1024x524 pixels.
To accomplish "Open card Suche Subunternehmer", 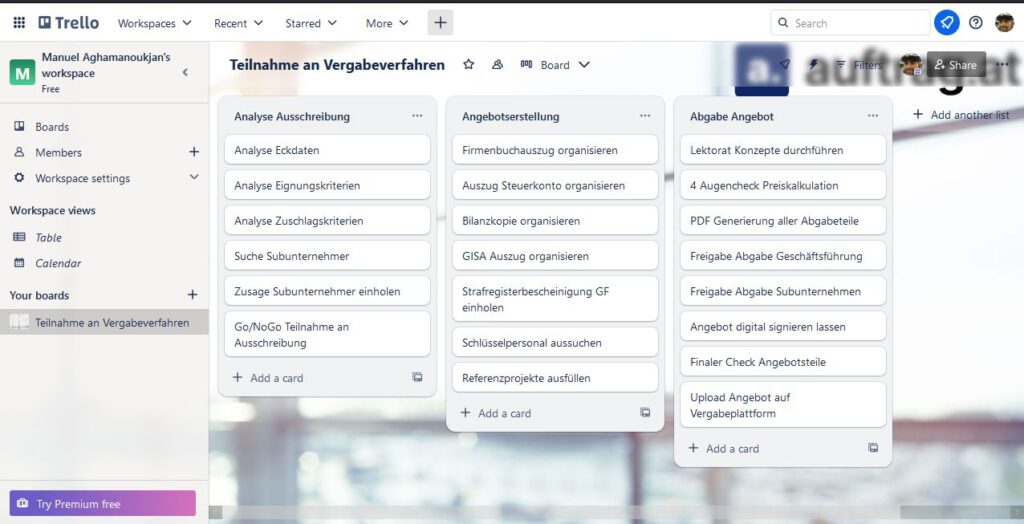I will [x=327, y=255].
